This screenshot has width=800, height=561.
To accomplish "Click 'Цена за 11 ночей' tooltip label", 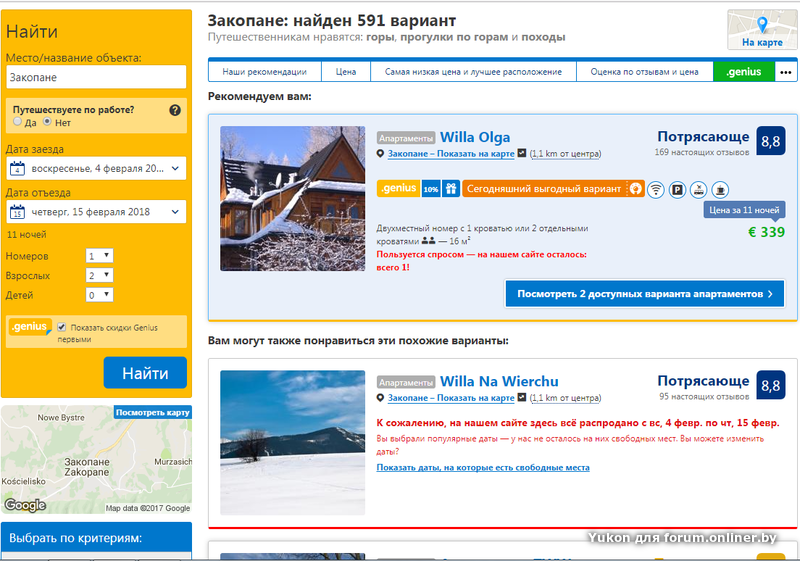I will 744,210.
